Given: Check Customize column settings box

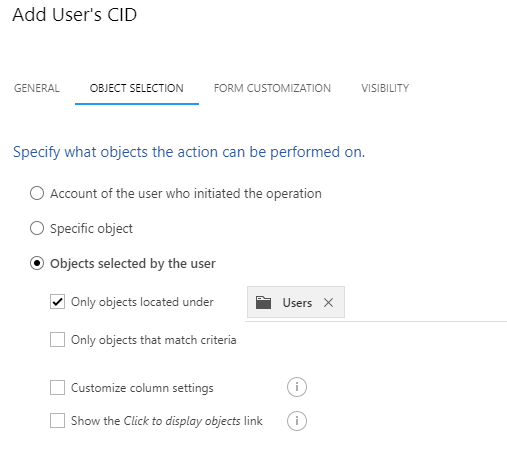Looking at the screenshot, I should pyautogui.click(x=57, y=388).
